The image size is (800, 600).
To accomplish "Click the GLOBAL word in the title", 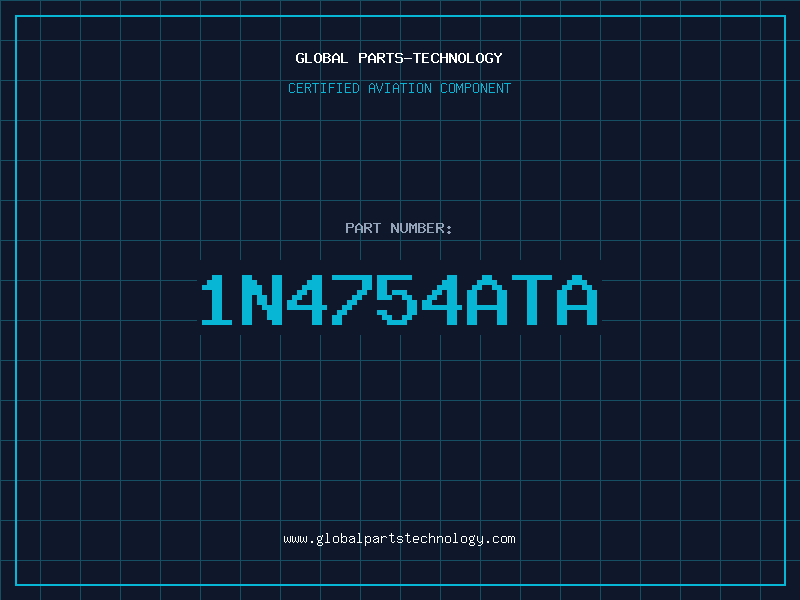I will point(321,58).
